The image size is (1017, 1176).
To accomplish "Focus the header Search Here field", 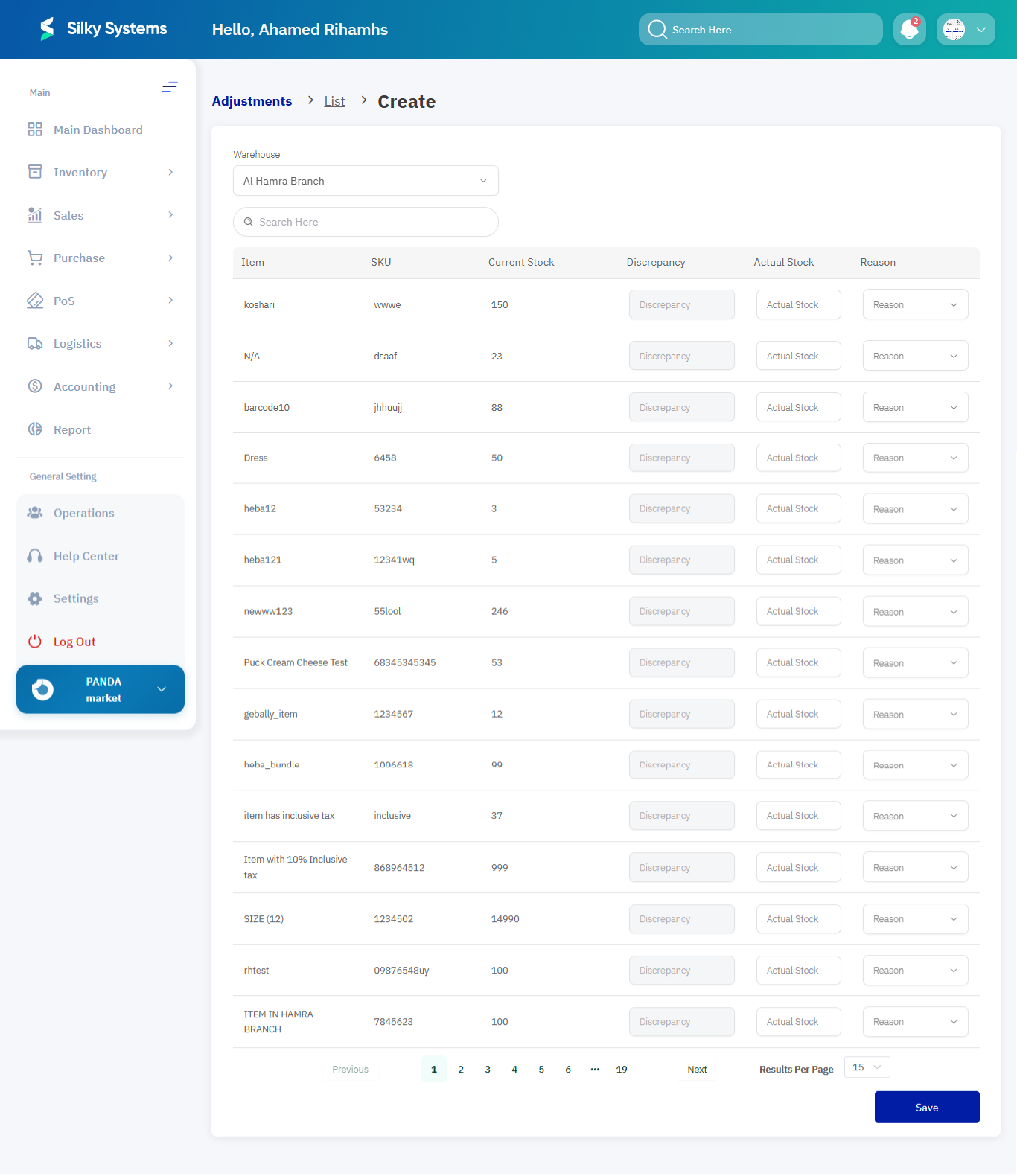I will pyautogui.click(x=760, y=30).
